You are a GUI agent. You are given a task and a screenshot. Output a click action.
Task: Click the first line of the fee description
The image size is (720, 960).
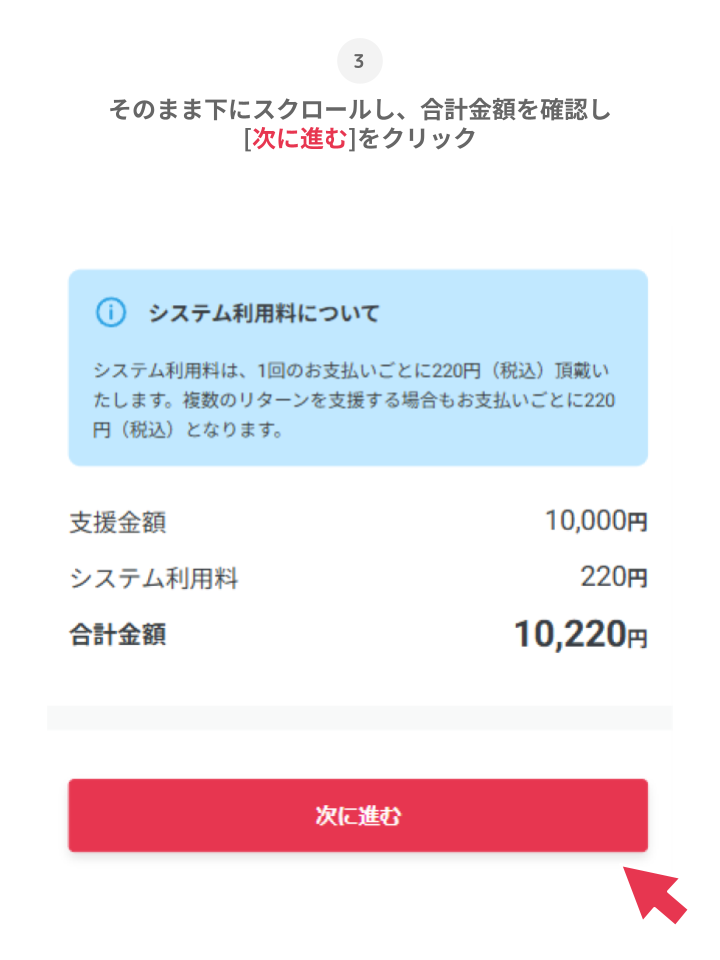coord(358,371)
